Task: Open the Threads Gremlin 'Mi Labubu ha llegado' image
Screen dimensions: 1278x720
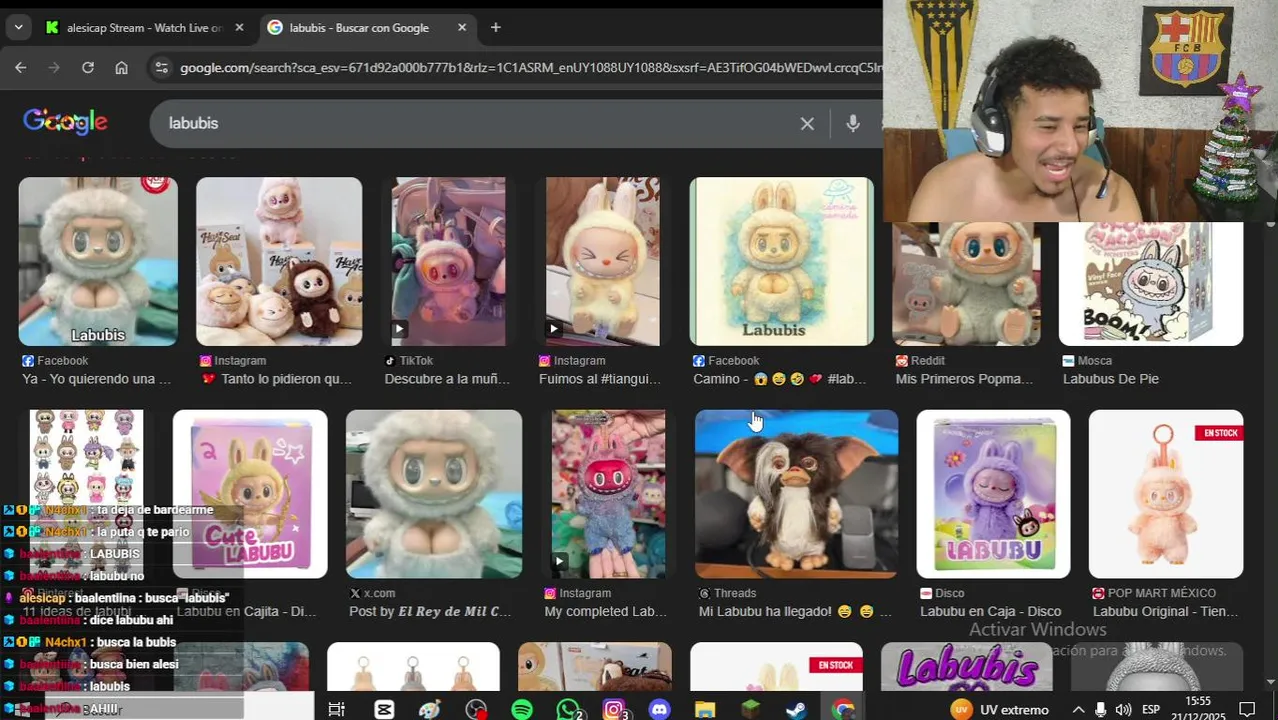Action: (x=796, y=494)
